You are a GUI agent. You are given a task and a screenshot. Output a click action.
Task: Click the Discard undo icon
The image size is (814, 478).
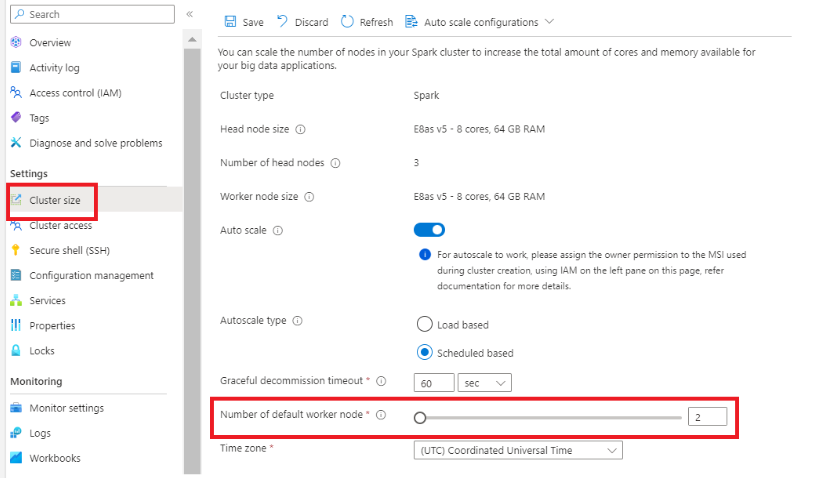tap(283, 22)
